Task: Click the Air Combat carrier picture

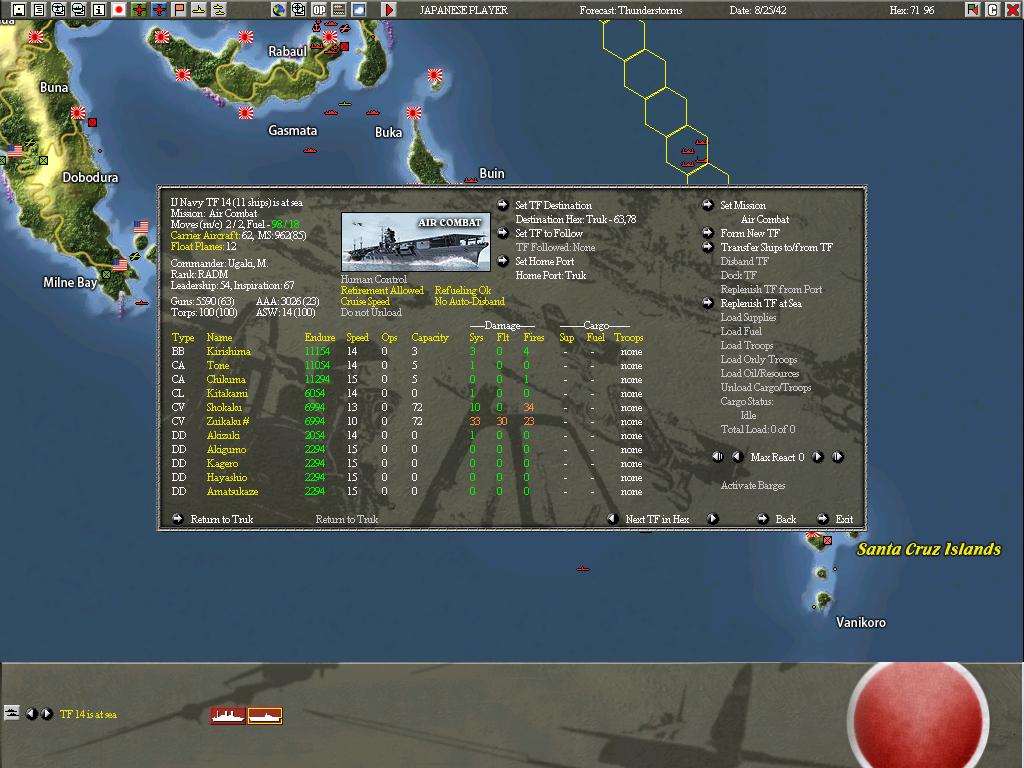Action: point(415,242)
